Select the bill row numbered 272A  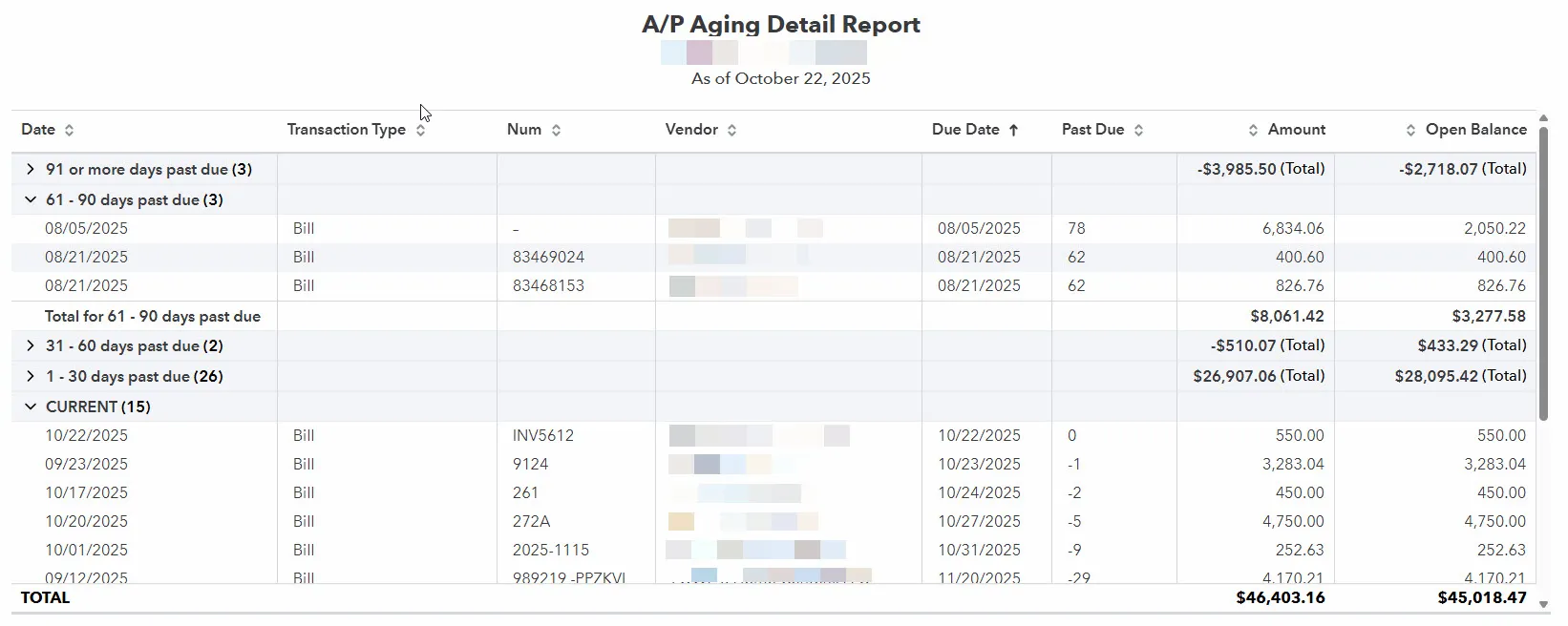click(531, 521)
